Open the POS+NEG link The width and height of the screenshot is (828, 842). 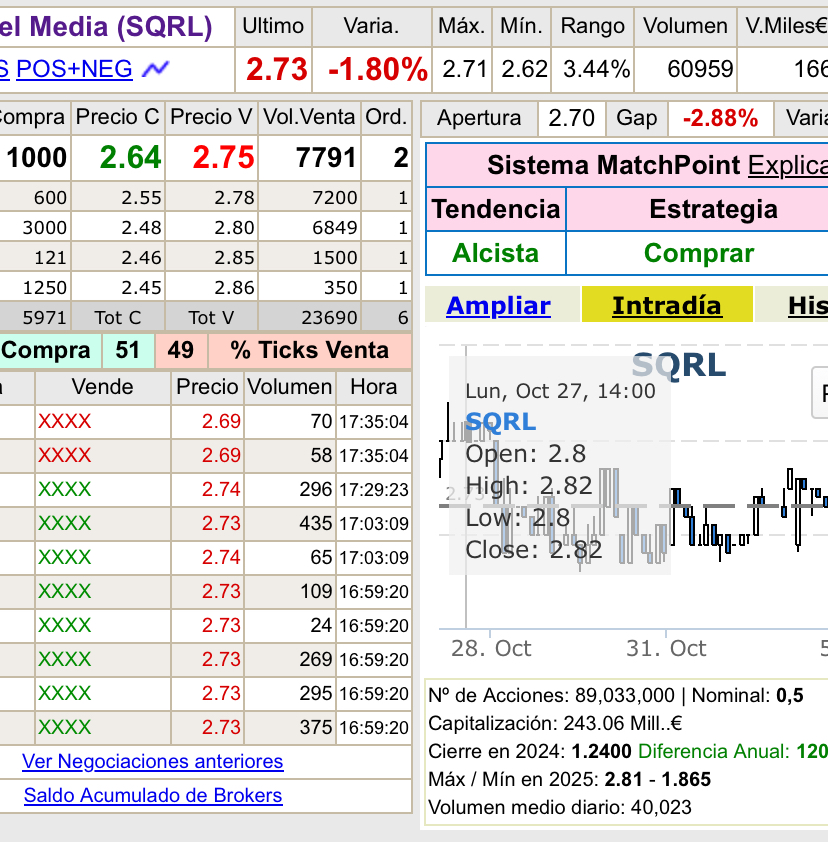pyautogui.click(x=73, y=70)
